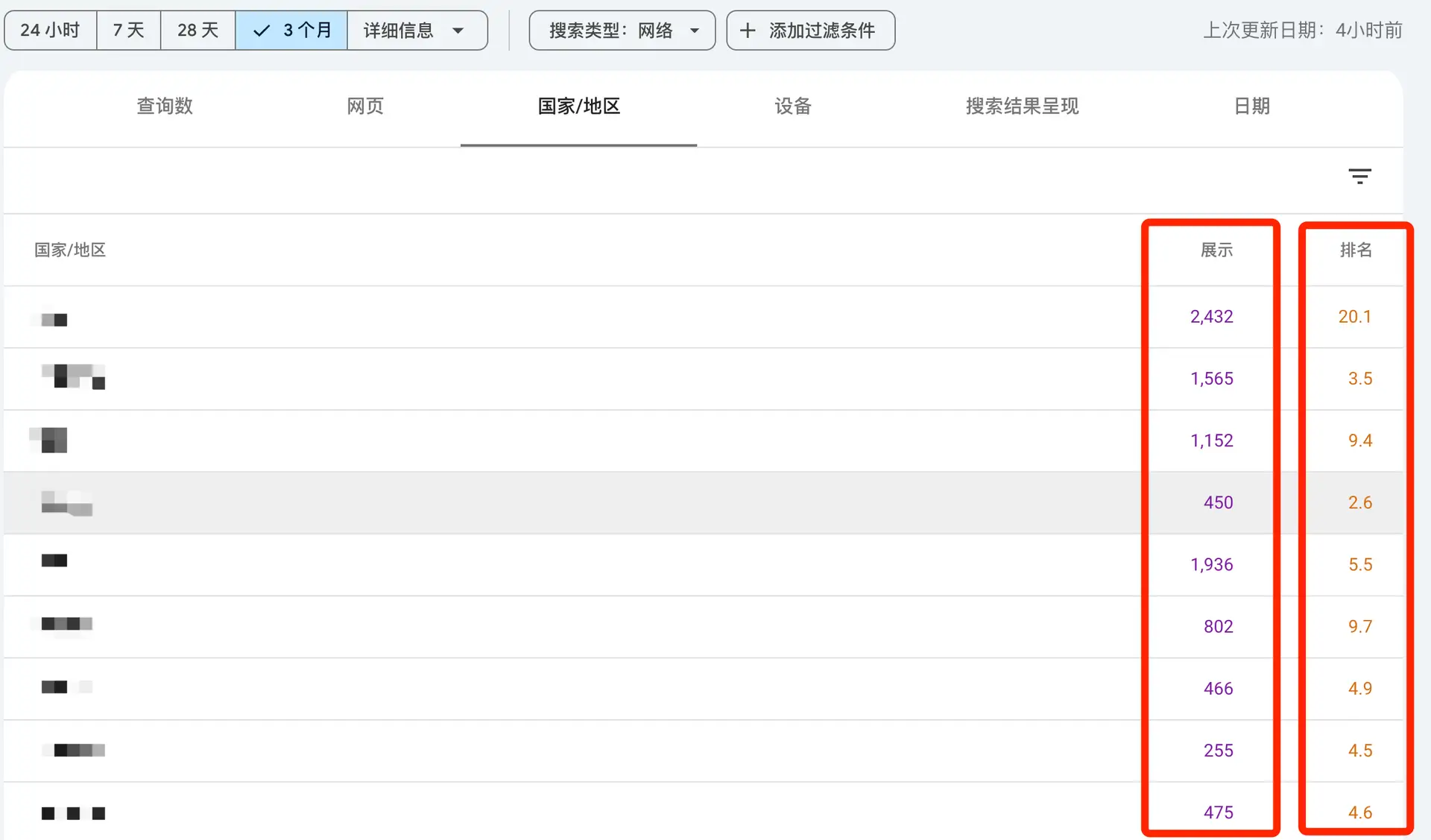Click the 添加过滤条件 button

tap(811, 31)
